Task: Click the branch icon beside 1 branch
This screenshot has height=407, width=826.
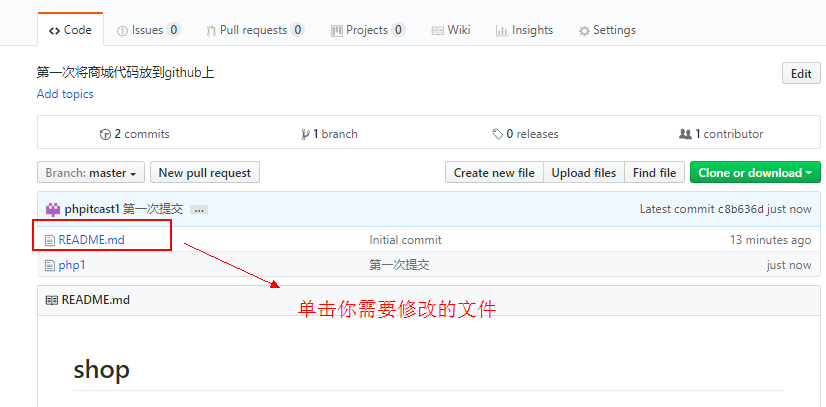Action: [305, 134]
